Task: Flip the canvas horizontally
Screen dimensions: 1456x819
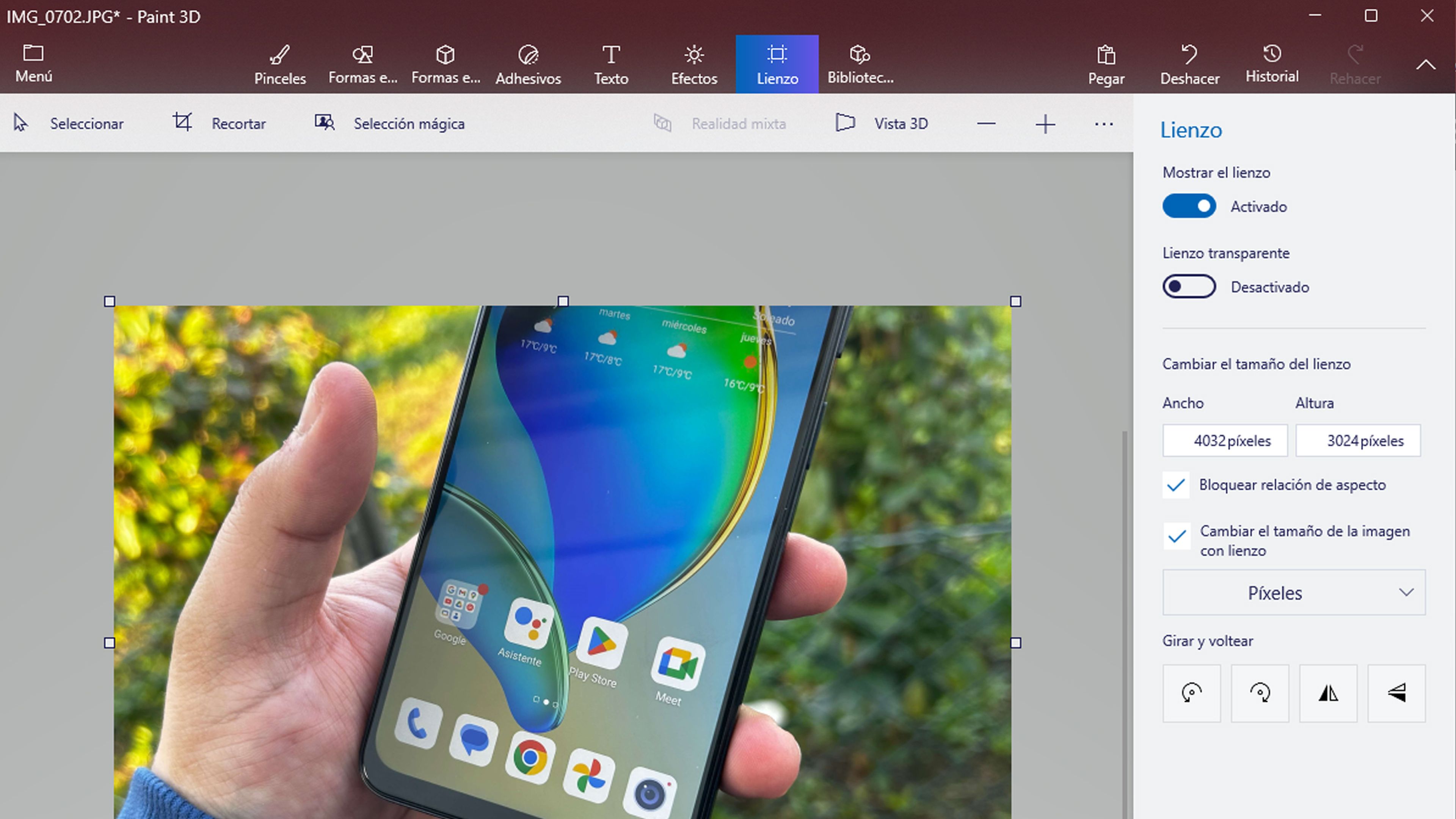Action: click(x=1328, y=693)
